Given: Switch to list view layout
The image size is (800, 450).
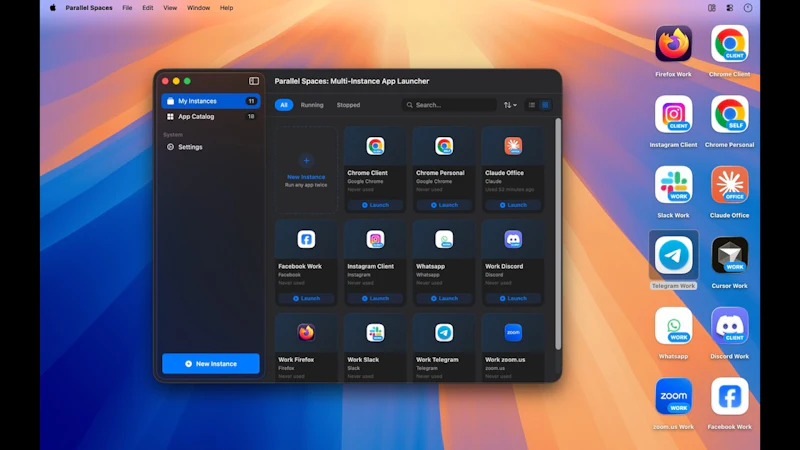Looking at the screenshot, I should (x=532, y=105).
